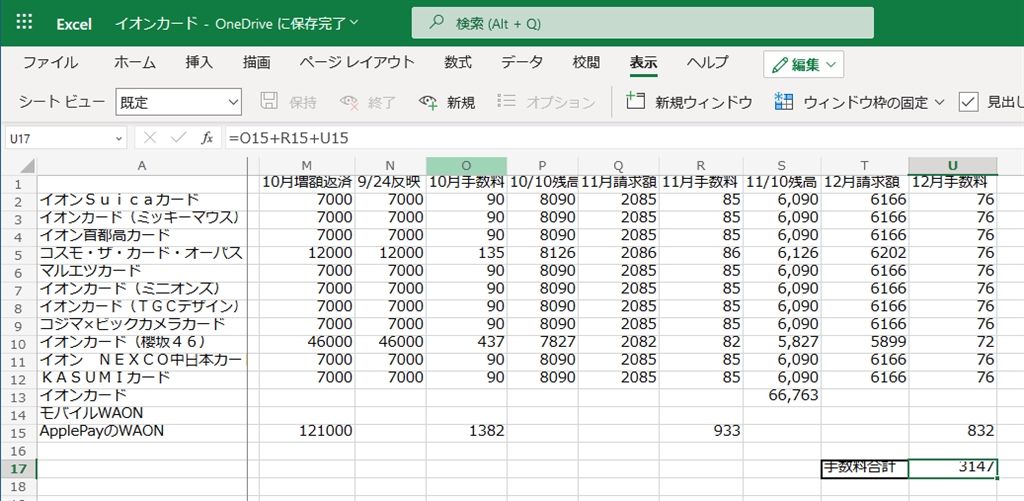Click the Excel app name
Image resolution: width=1024 pixels, height=501 pixels.
[74, 24]
